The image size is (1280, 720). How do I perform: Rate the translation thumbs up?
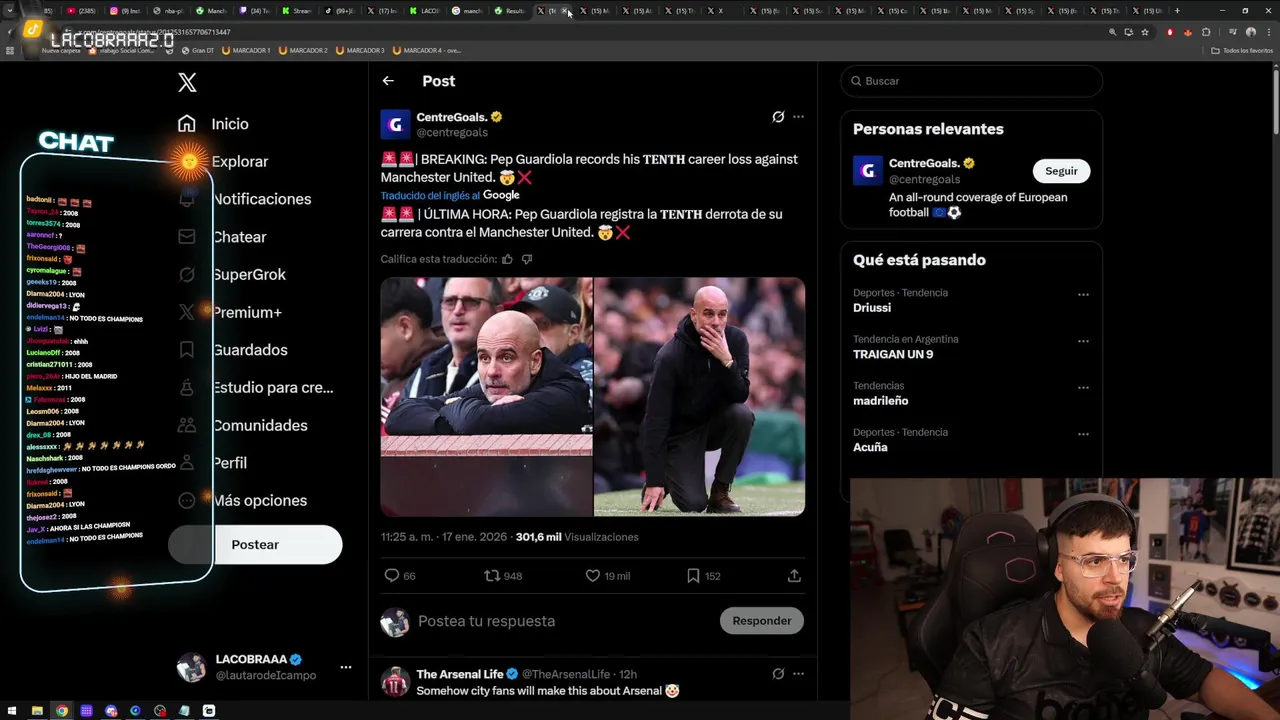pyautogui.click(x=507, y=259)
